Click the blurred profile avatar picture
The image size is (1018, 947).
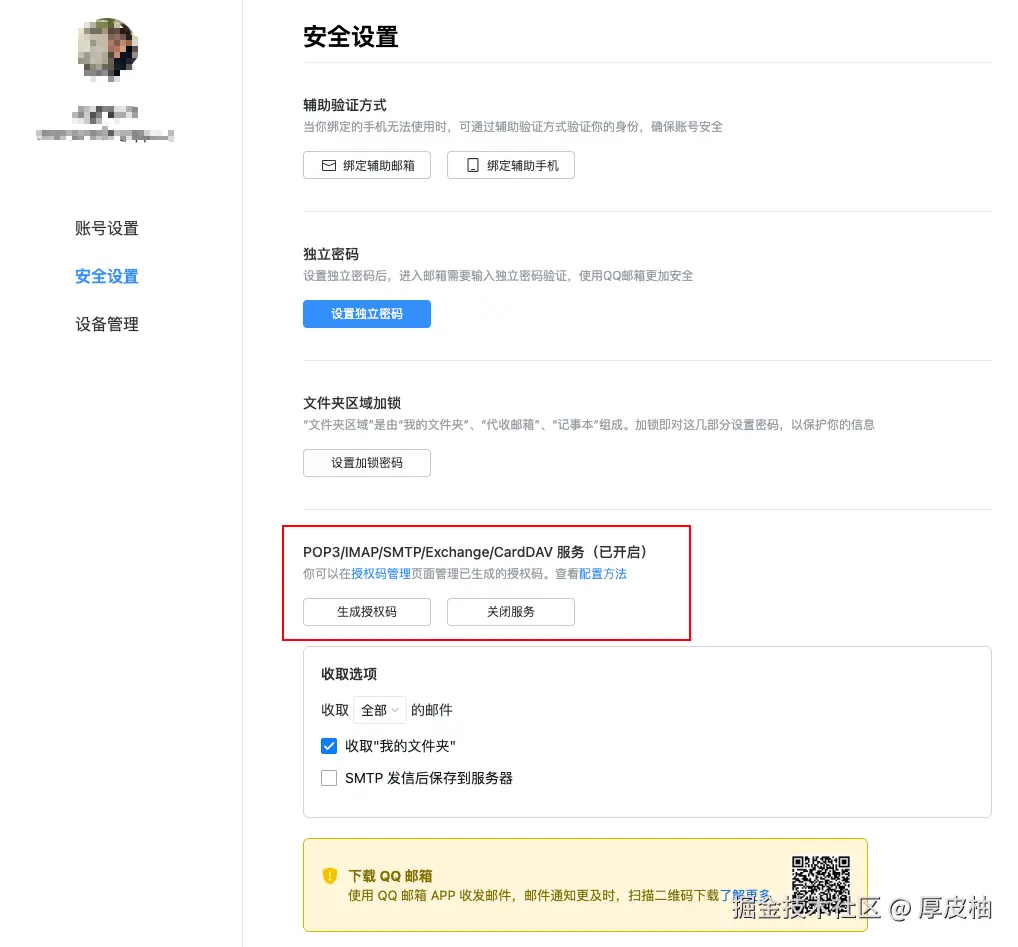pos(108,49)
